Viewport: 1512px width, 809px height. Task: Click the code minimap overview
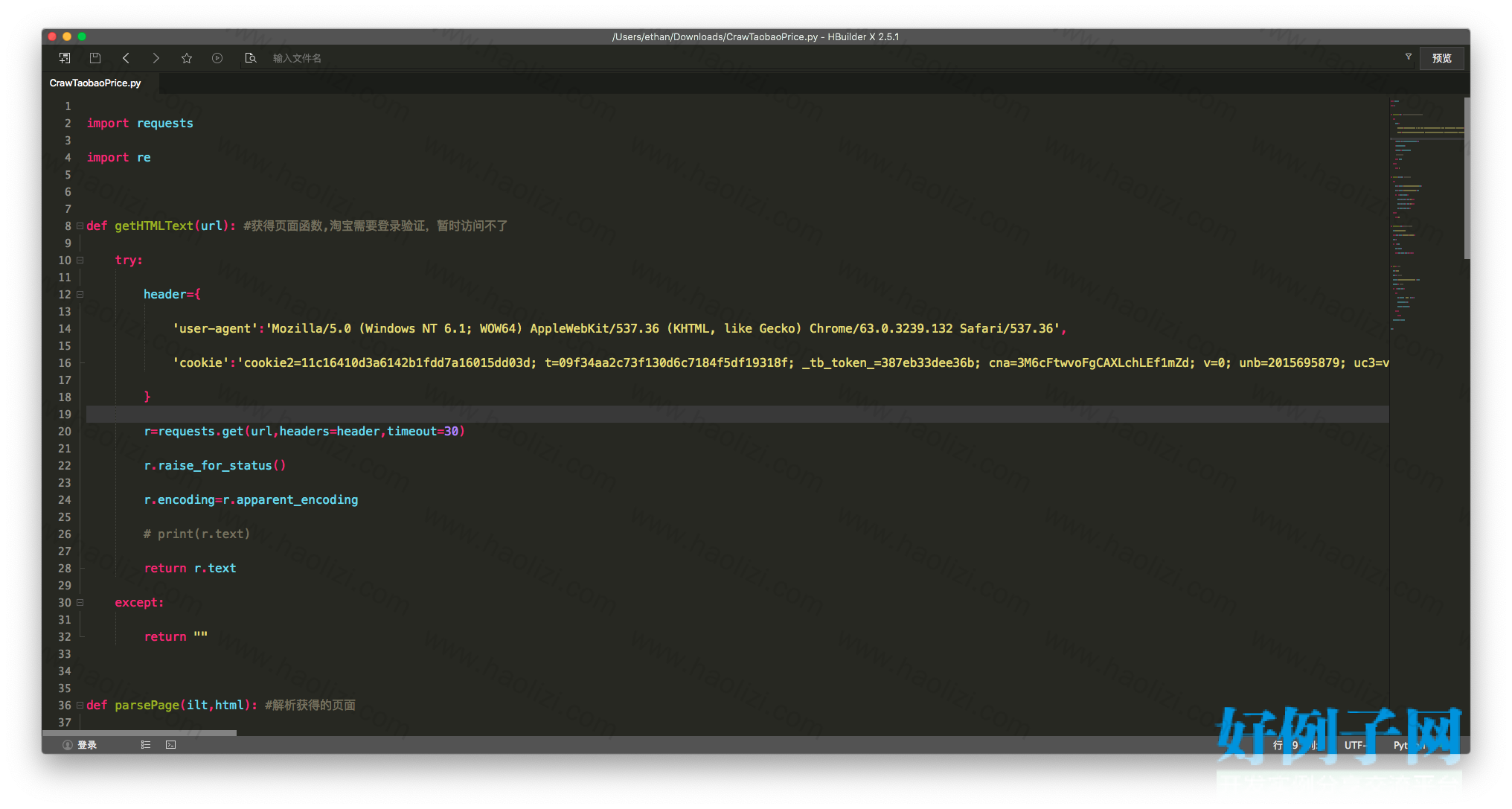click(x=1426, y=216)
